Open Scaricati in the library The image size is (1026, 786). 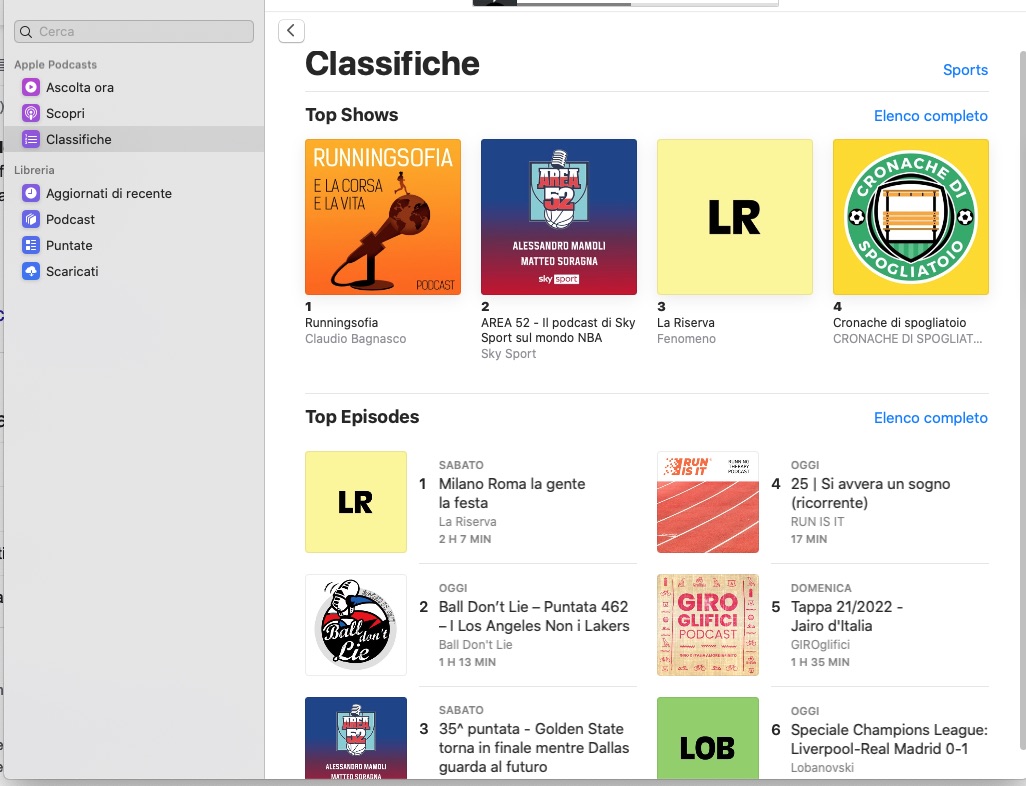tap(72, 271)
